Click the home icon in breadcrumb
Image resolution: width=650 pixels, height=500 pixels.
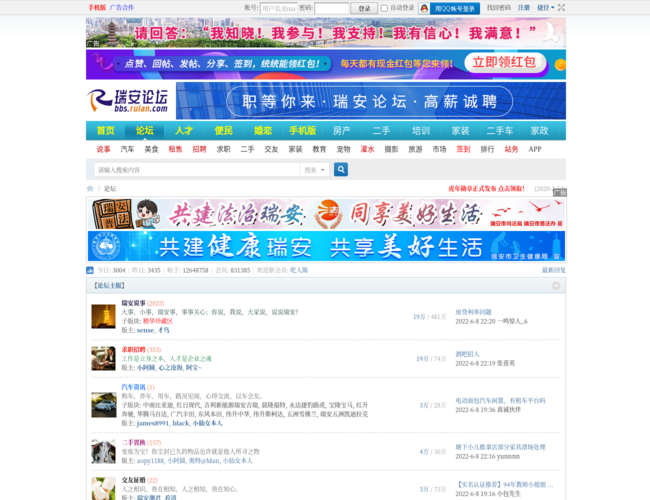[90, 189]
